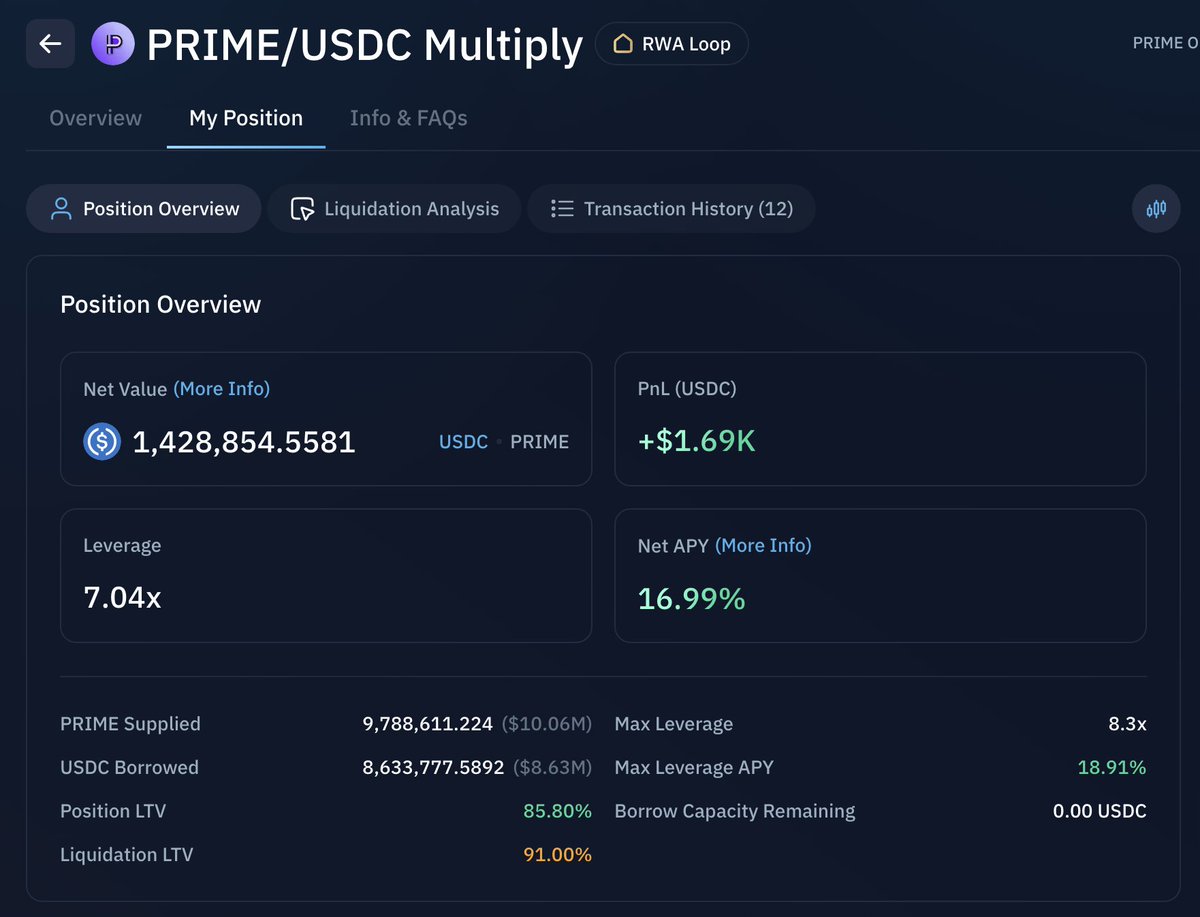Open More Info link next to Net APY
This screenshot has height=917, width=1200.
pyautogui.click(x=764, y=546)
